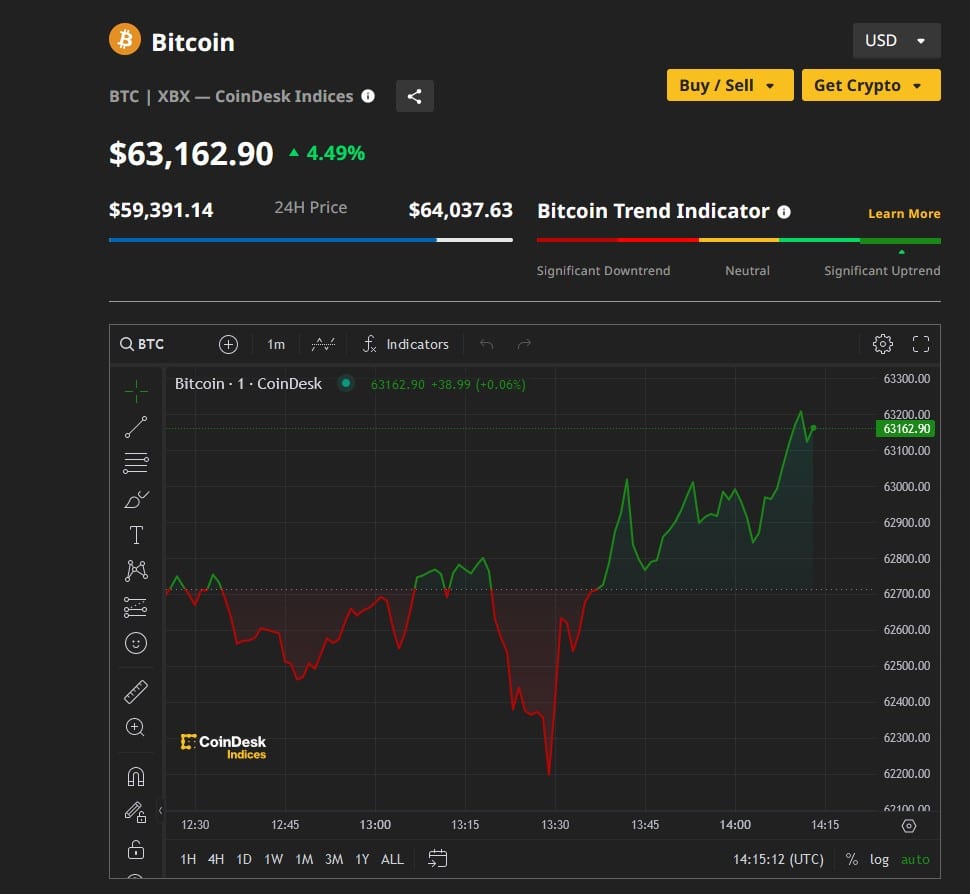
Task: Select the brush drawing tool
Action: (136, 499)
